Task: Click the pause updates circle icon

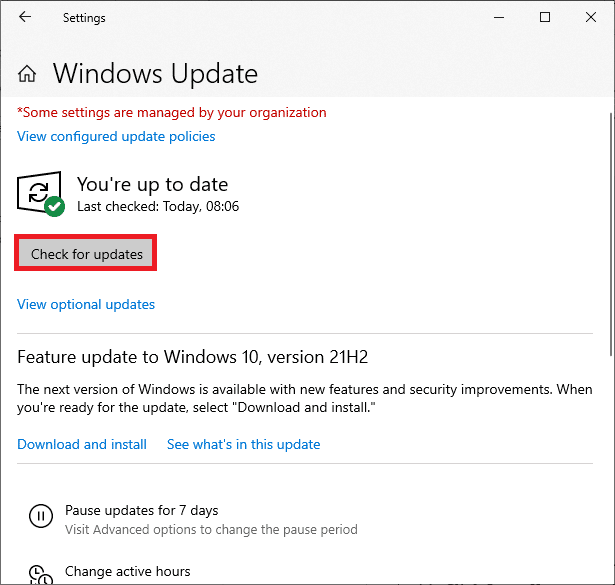Action: click(x=41, y=516)
